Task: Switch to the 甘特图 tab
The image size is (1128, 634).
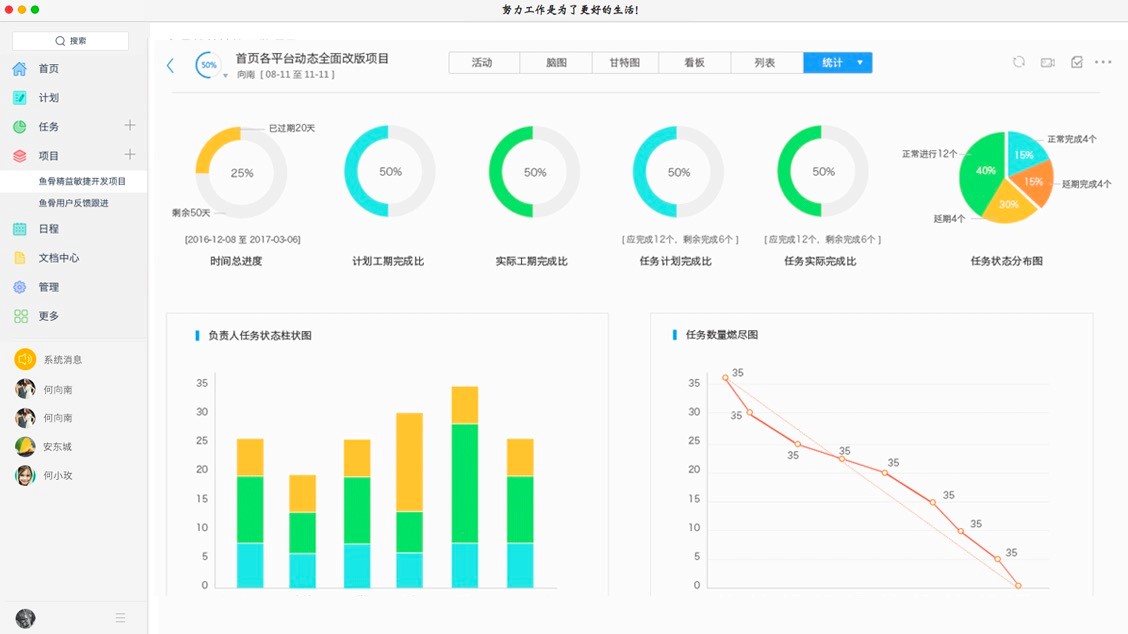Action: [x=624, y=63]
